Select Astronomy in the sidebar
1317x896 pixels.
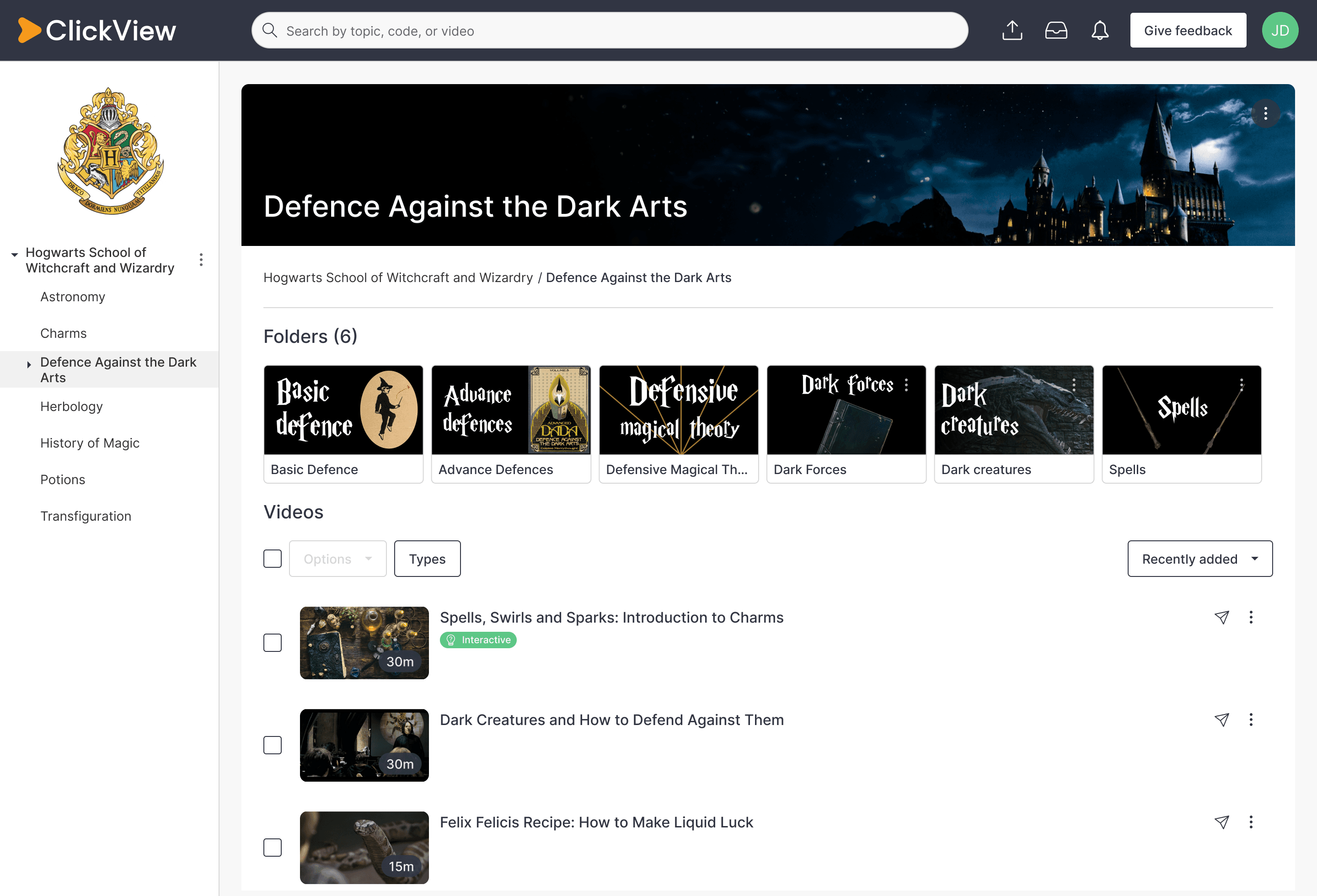(73, 297)
